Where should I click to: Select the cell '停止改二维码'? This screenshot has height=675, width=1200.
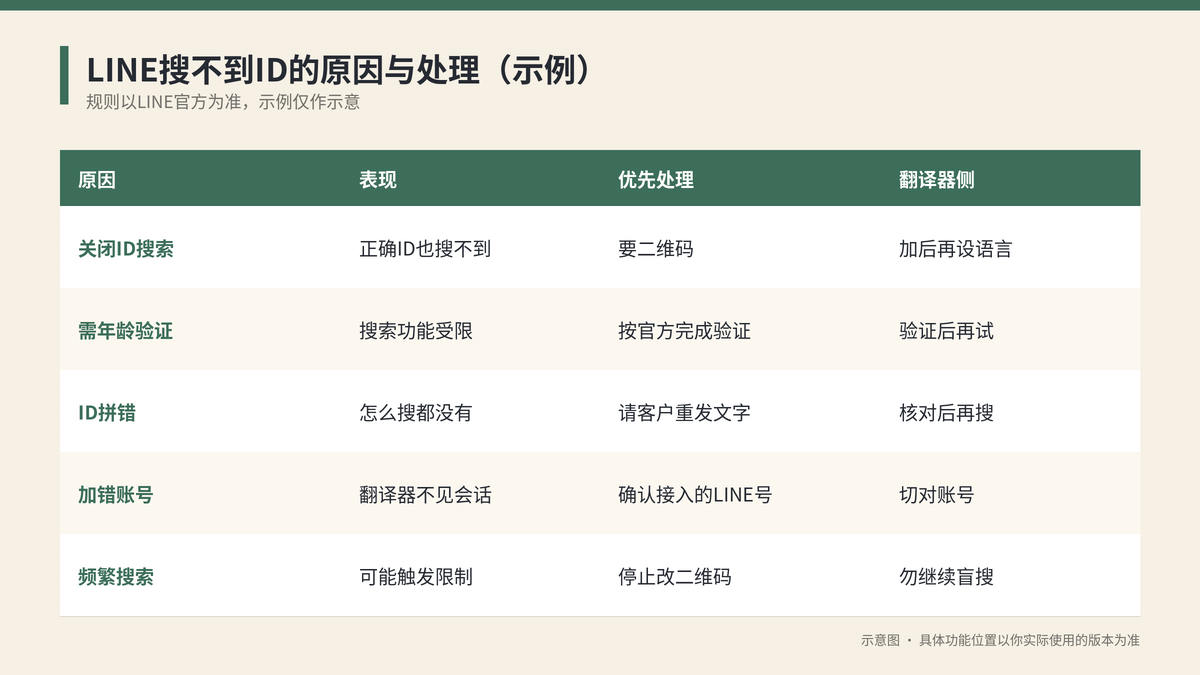(x=675, y=577)
